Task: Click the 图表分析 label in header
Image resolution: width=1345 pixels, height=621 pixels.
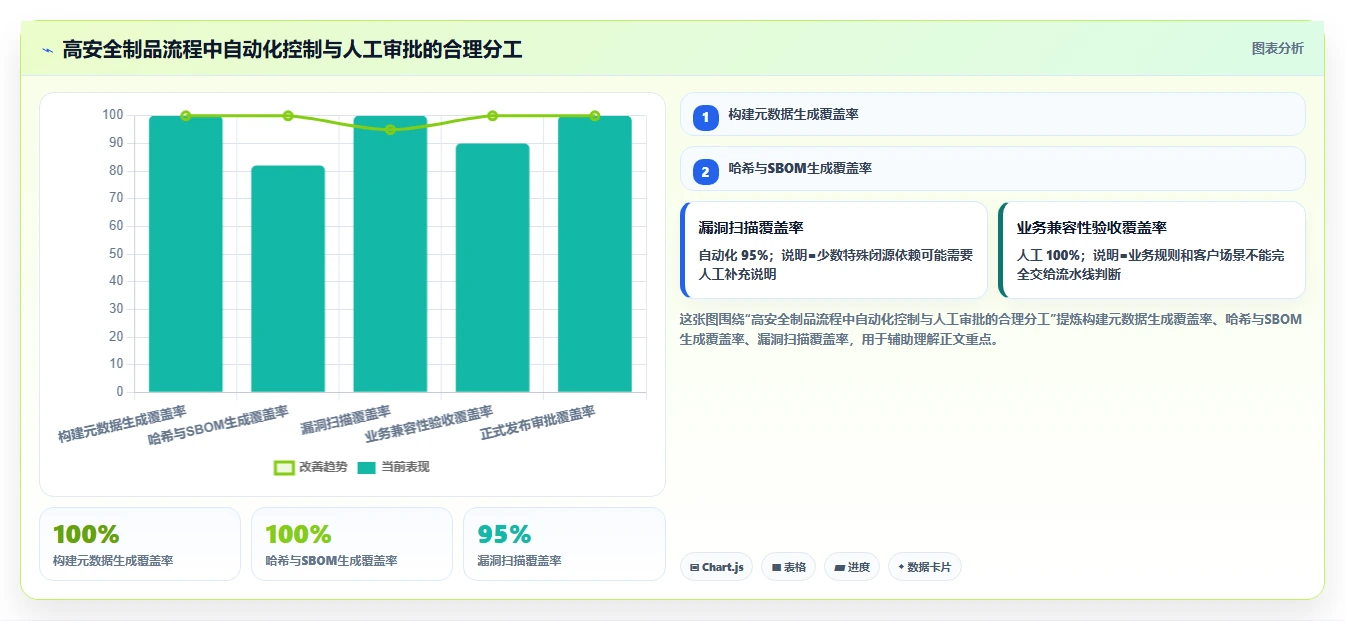Action: [x=1278, y=48]
